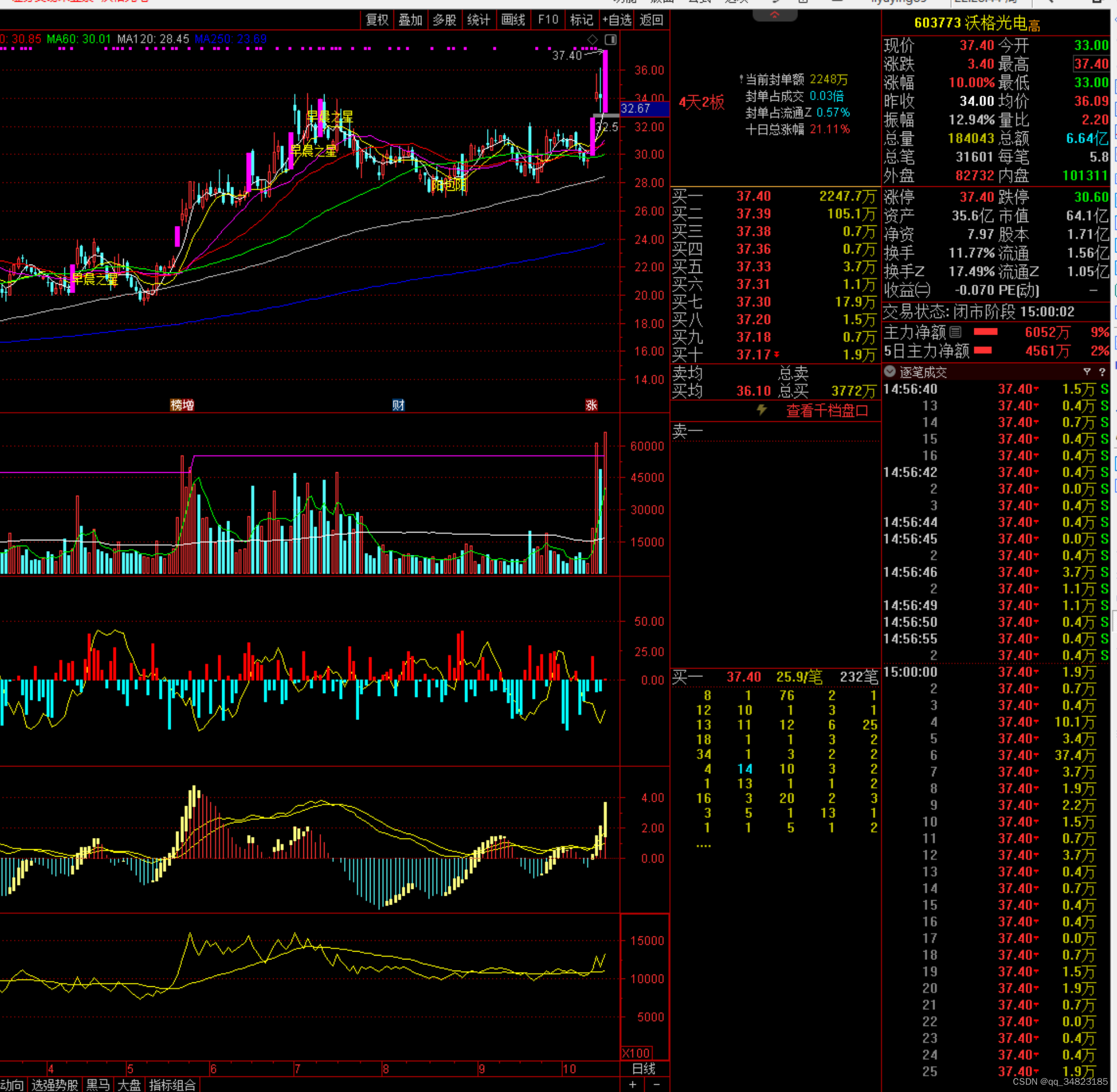Collapse top panel with red chevron

point(775,15)
